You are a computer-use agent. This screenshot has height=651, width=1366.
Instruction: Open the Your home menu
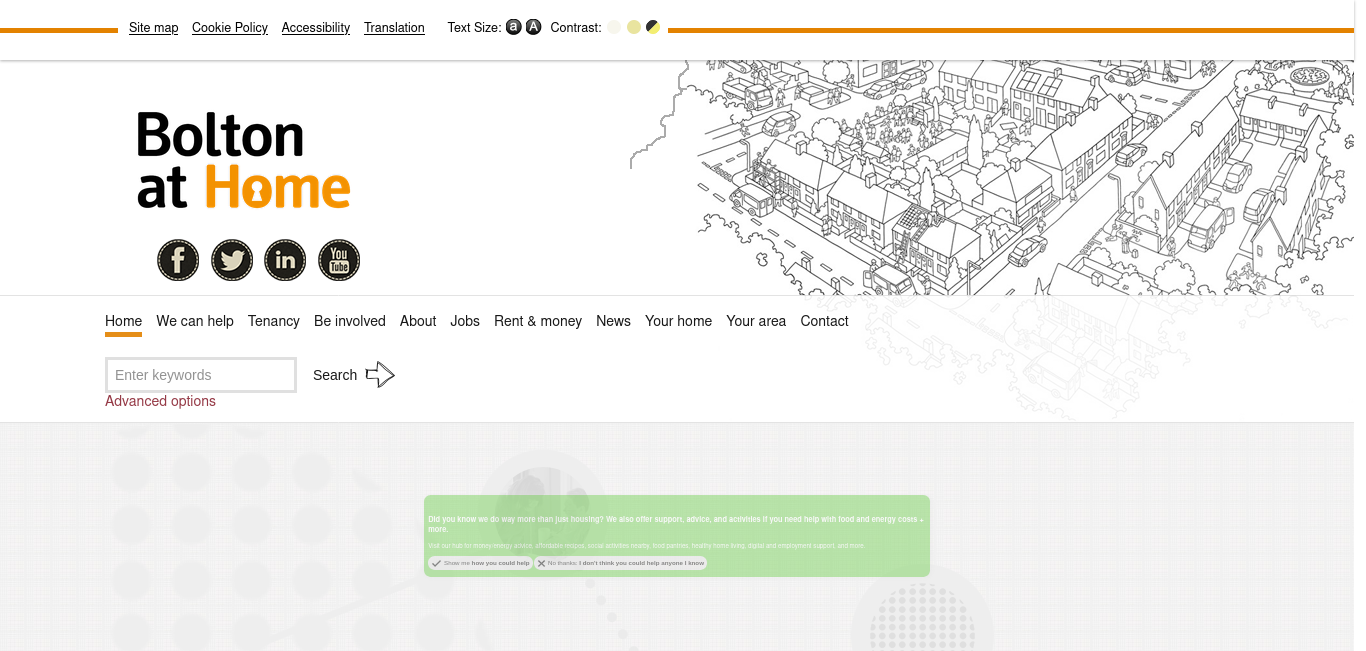point(679,321)
